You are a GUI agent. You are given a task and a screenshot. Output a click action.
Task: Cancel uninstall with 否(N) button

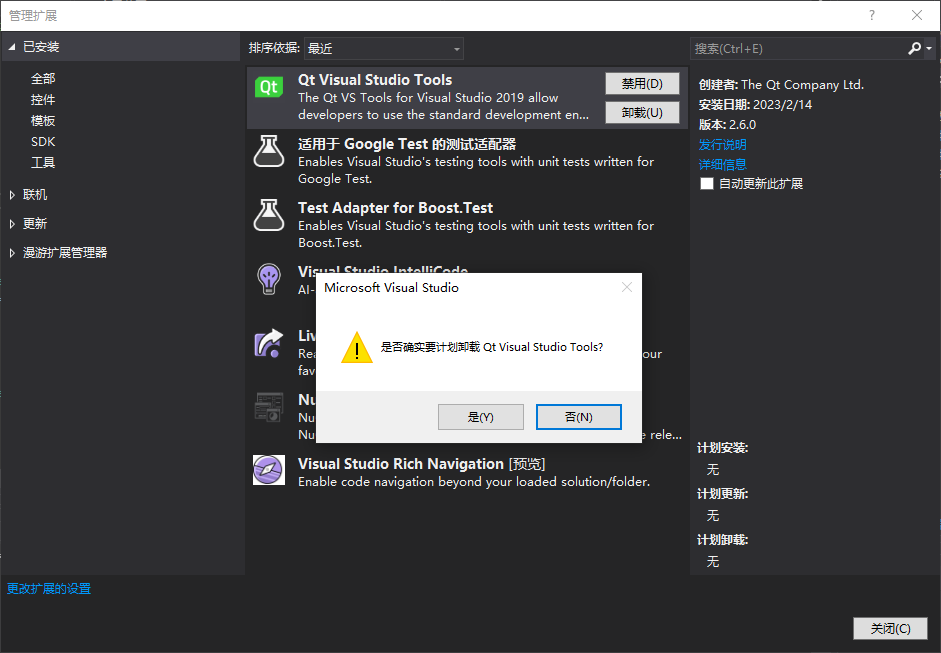tap(578, 417)
